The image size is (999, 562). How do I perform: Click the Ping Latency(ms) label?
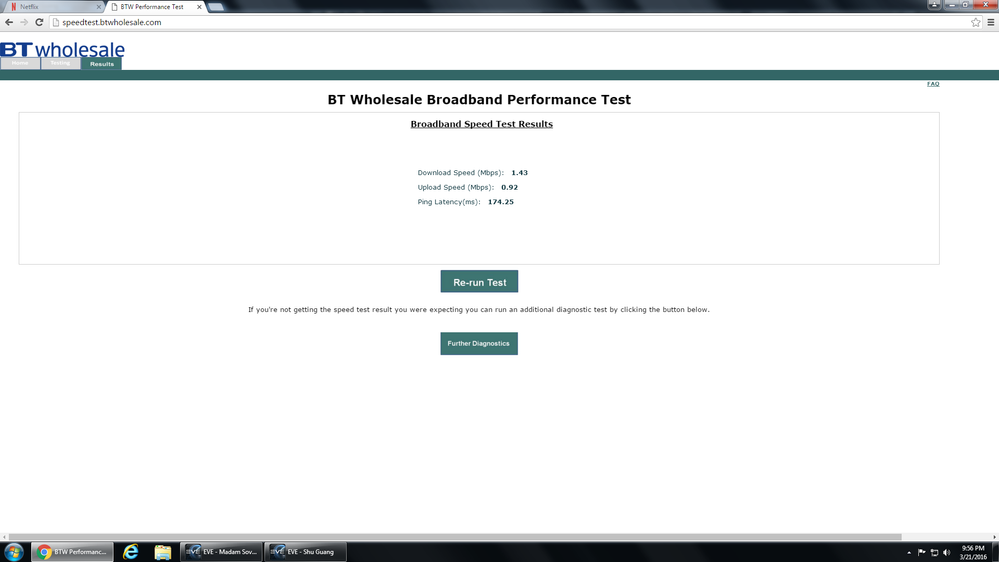pyautogui.click(x=449, y=202)
